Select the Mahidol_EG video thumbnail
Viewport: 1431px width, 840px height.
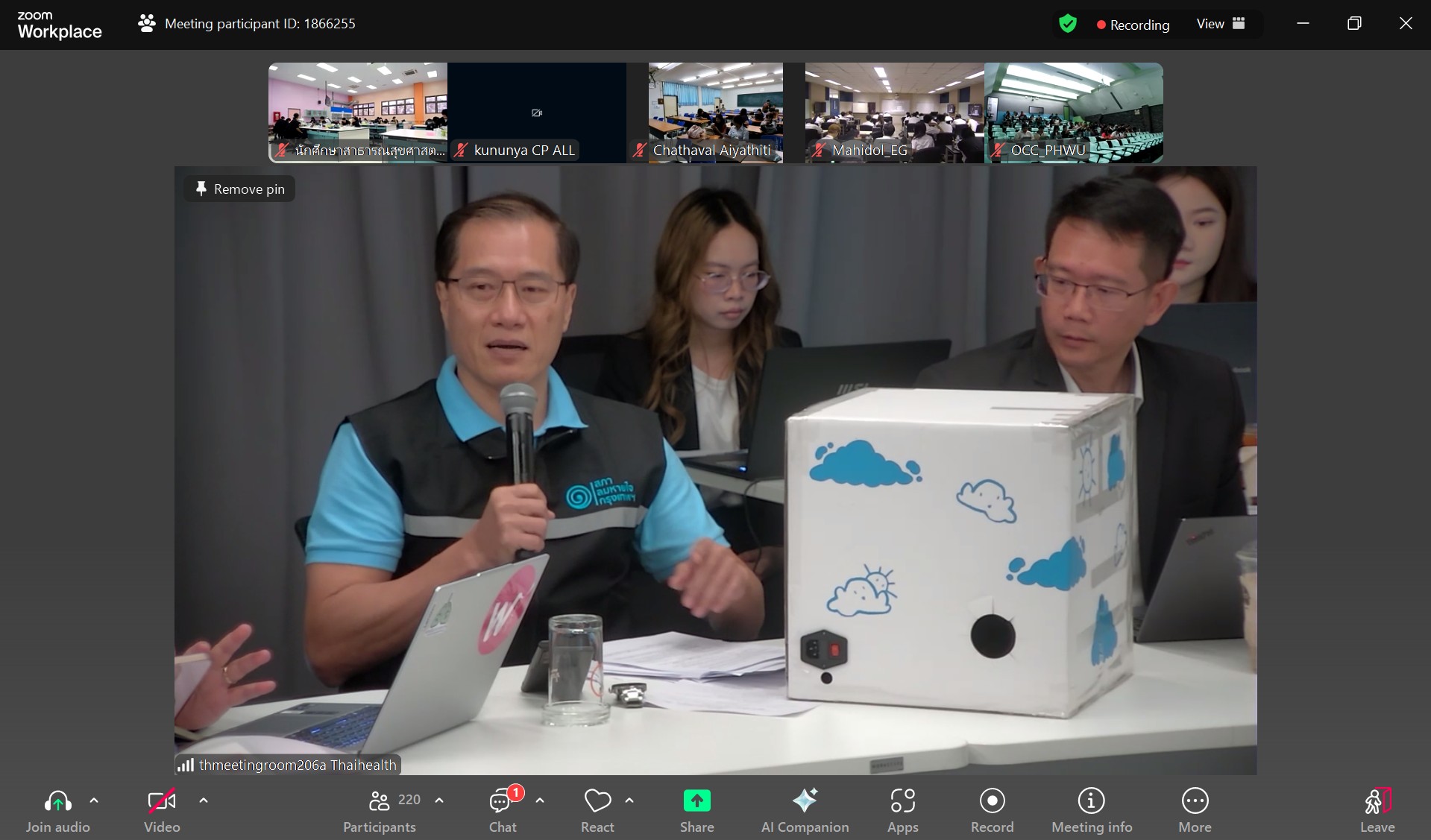[894, 112]
